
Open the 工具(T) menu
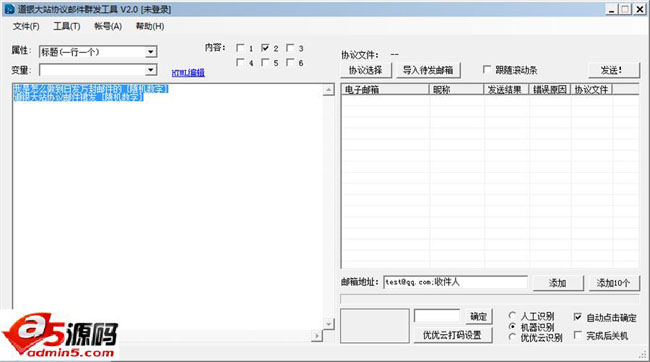pos(67,27)
